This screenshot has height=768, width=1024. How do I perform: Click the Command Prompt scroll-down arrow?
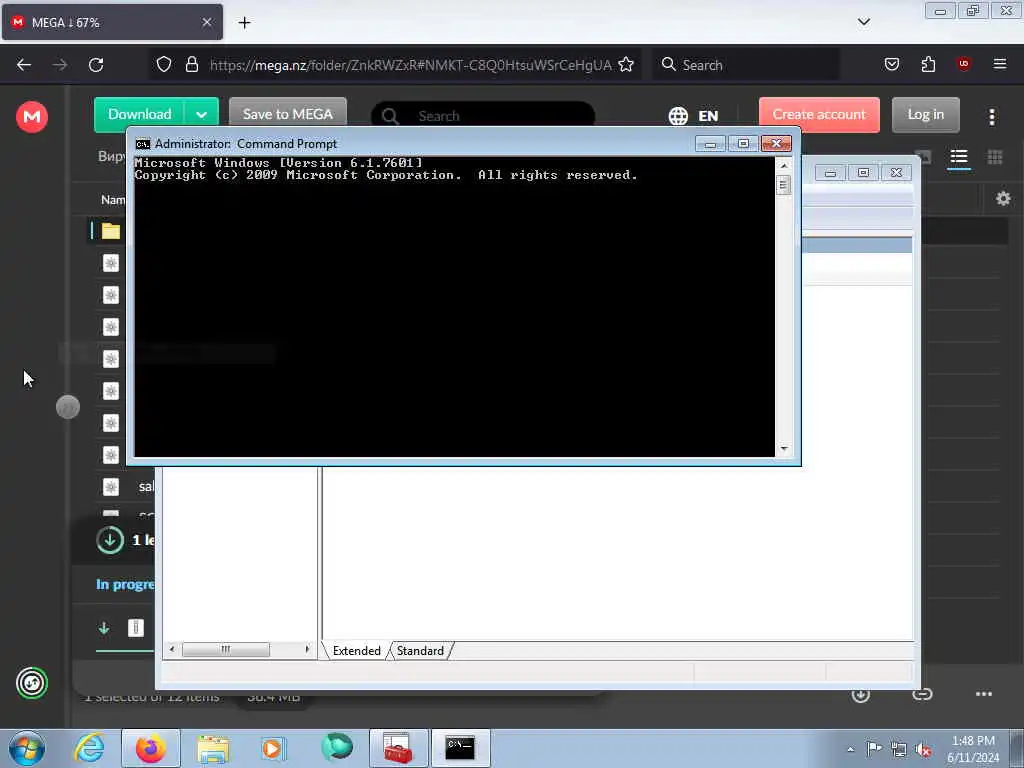784,449
